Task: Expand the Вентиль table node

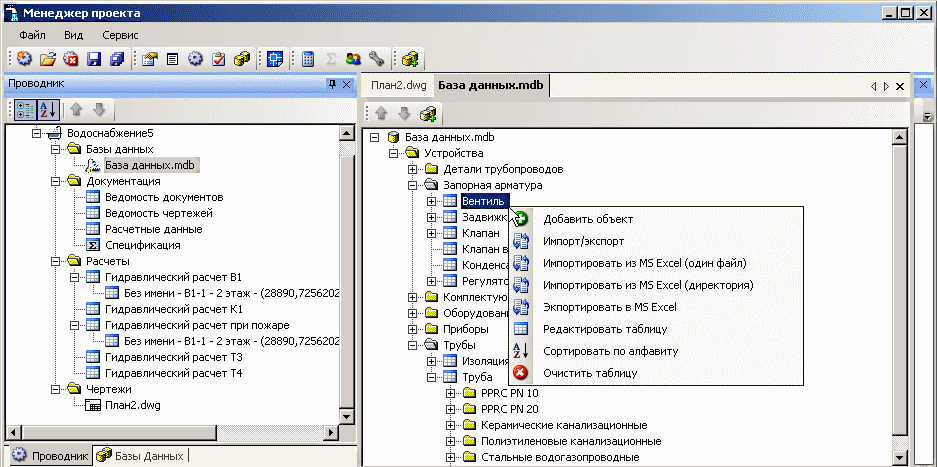Action: coord(431,202)
